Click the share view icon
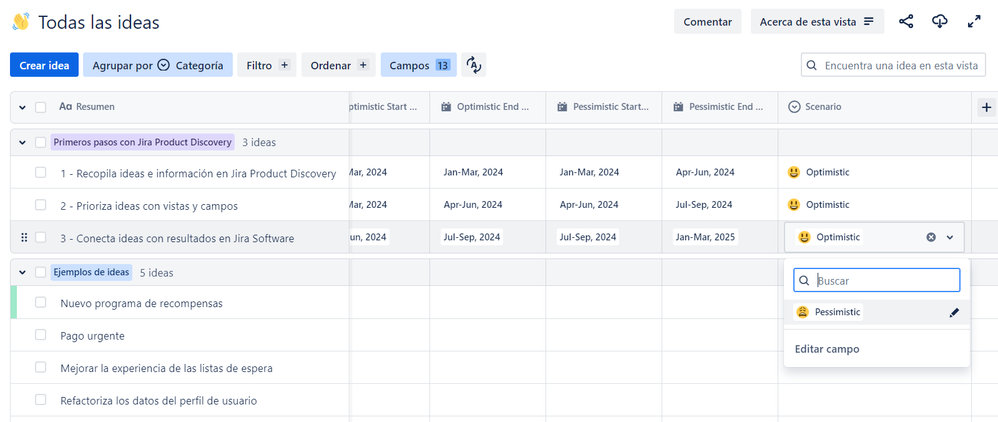The width and height of the screenshot is (998, 422). click(906, 22)
